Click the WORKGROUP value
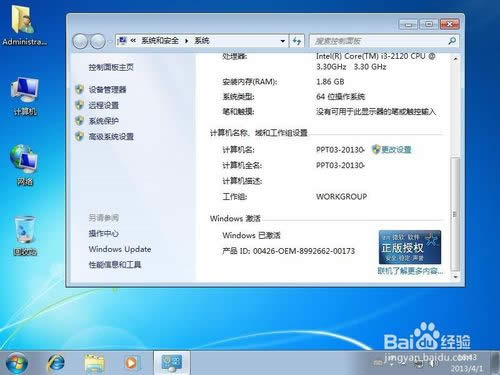Image resolution: width=500 pixels, height=375 pixels. click(341, 196)
